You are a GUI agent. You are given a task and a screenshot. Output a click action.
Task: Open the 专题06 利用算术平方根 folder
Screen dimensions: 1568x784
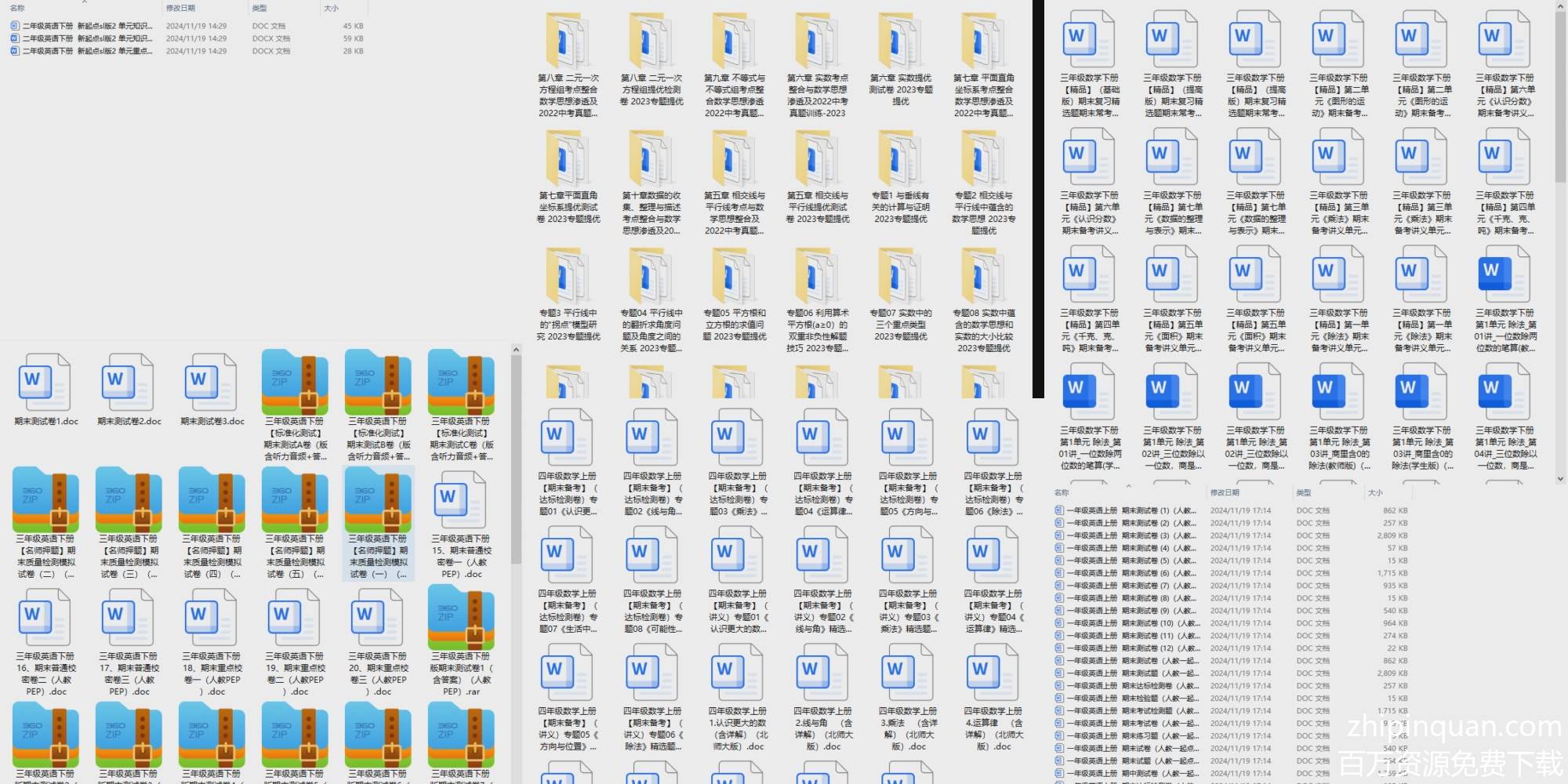[x=817, y=278]
